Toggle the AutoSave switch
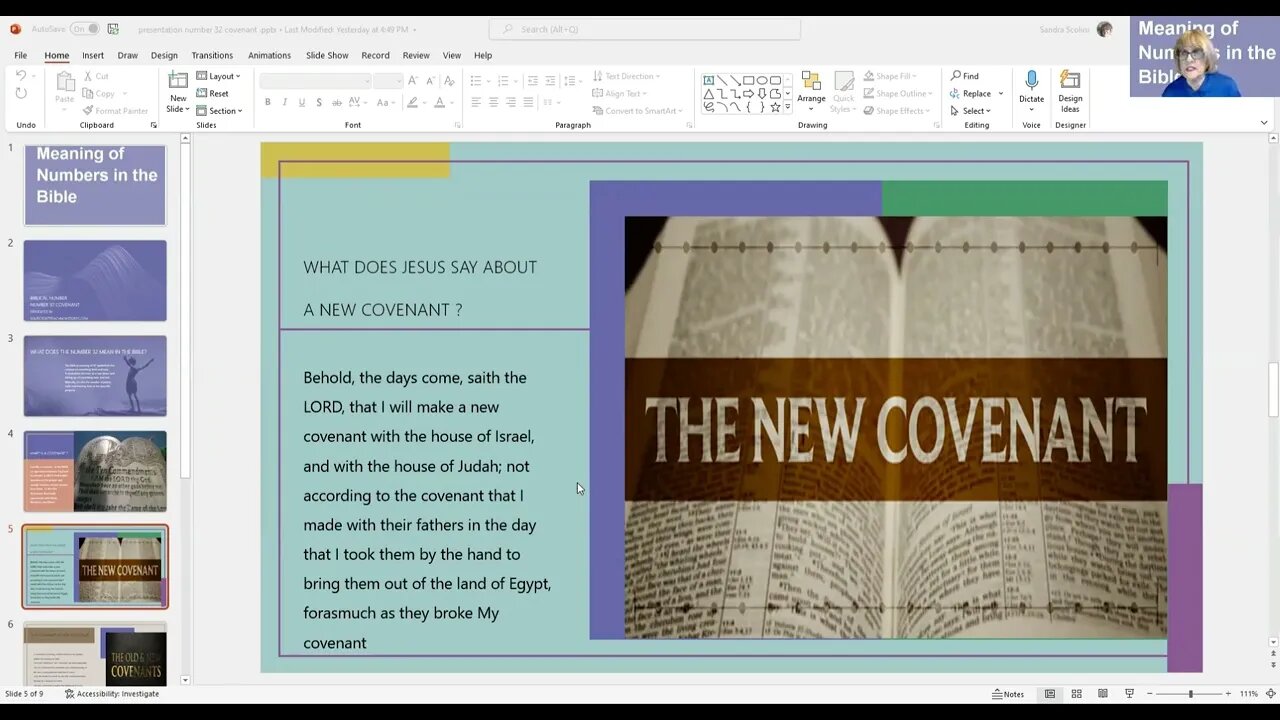Image resolution: width=1280 pixels, height=720 pixels. (x=84, y=29)
